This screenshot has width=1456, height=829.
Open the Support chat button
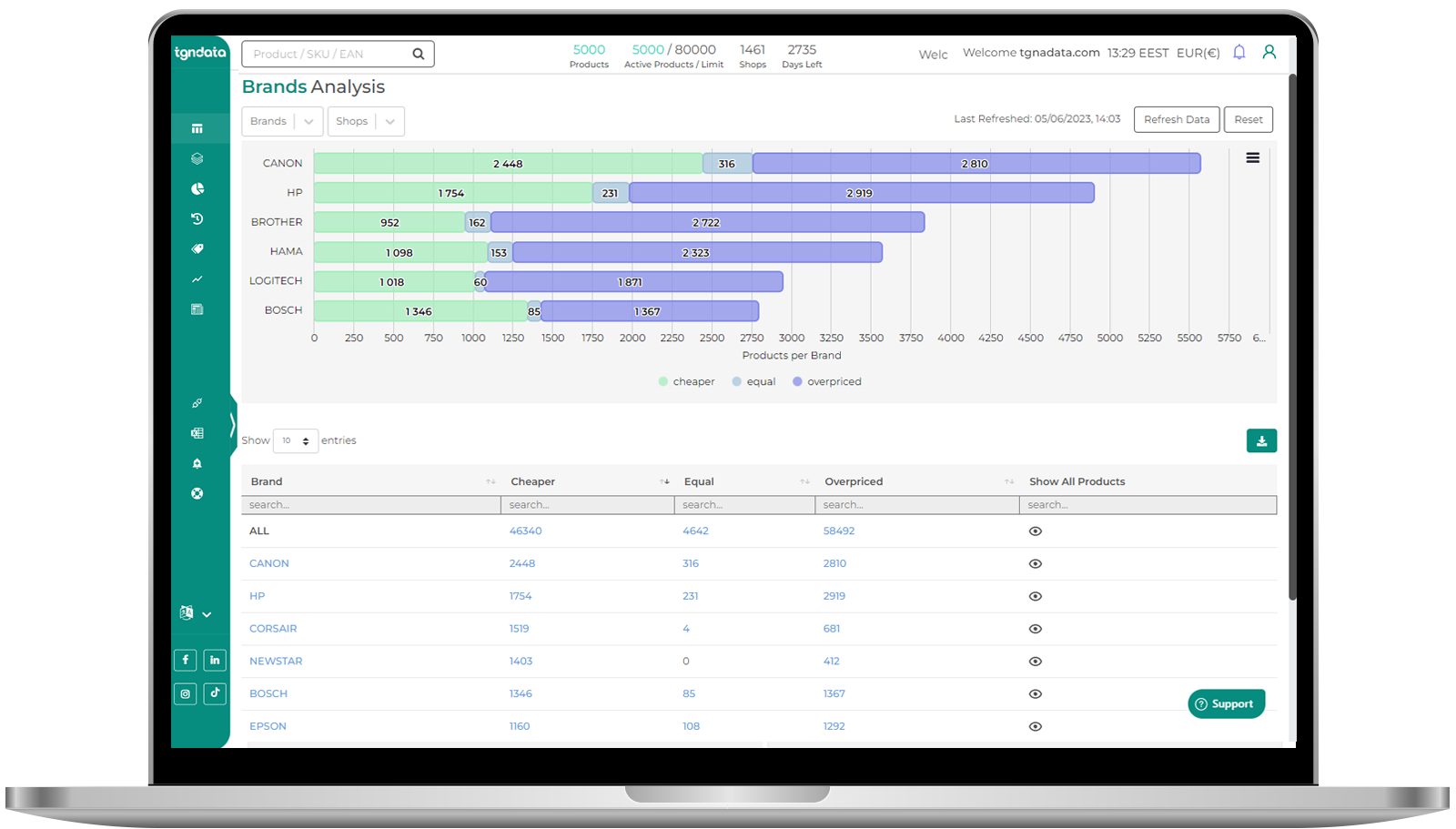click(1226, 703)
